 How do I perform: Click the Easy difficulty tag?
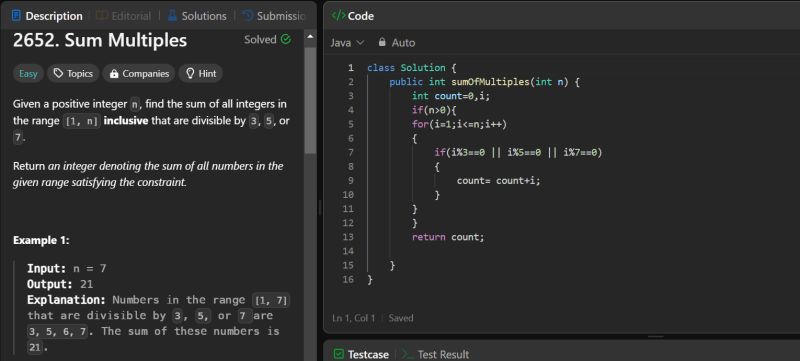[x=28, y=73]
